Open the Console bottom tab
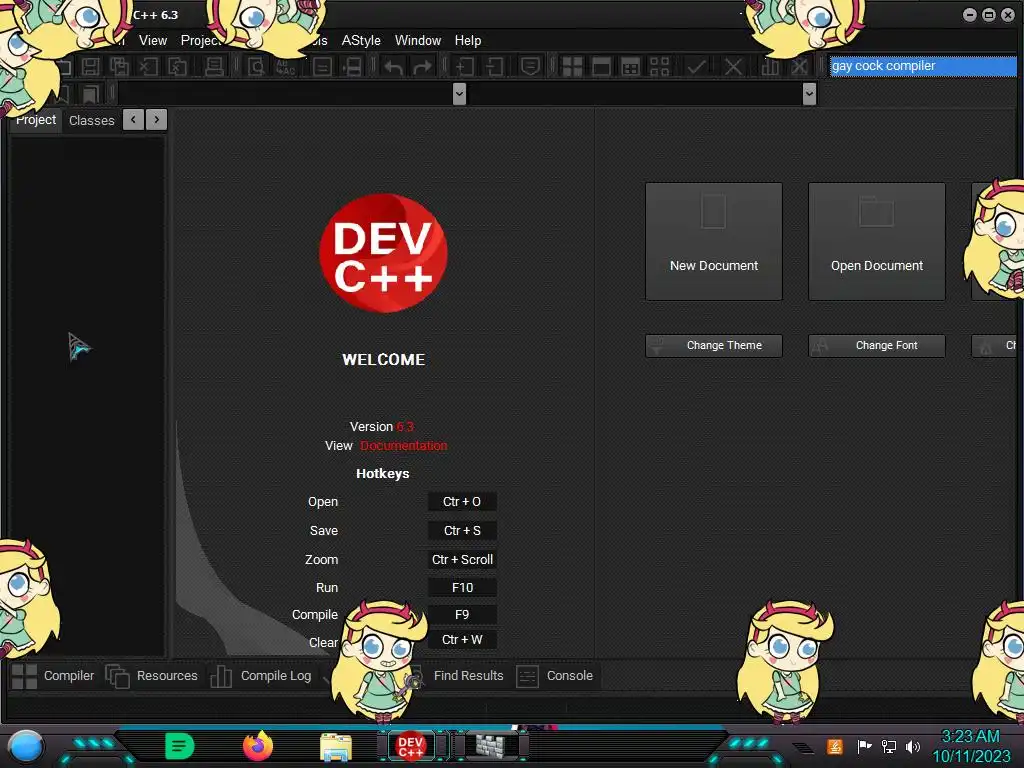 click(556, 676)
